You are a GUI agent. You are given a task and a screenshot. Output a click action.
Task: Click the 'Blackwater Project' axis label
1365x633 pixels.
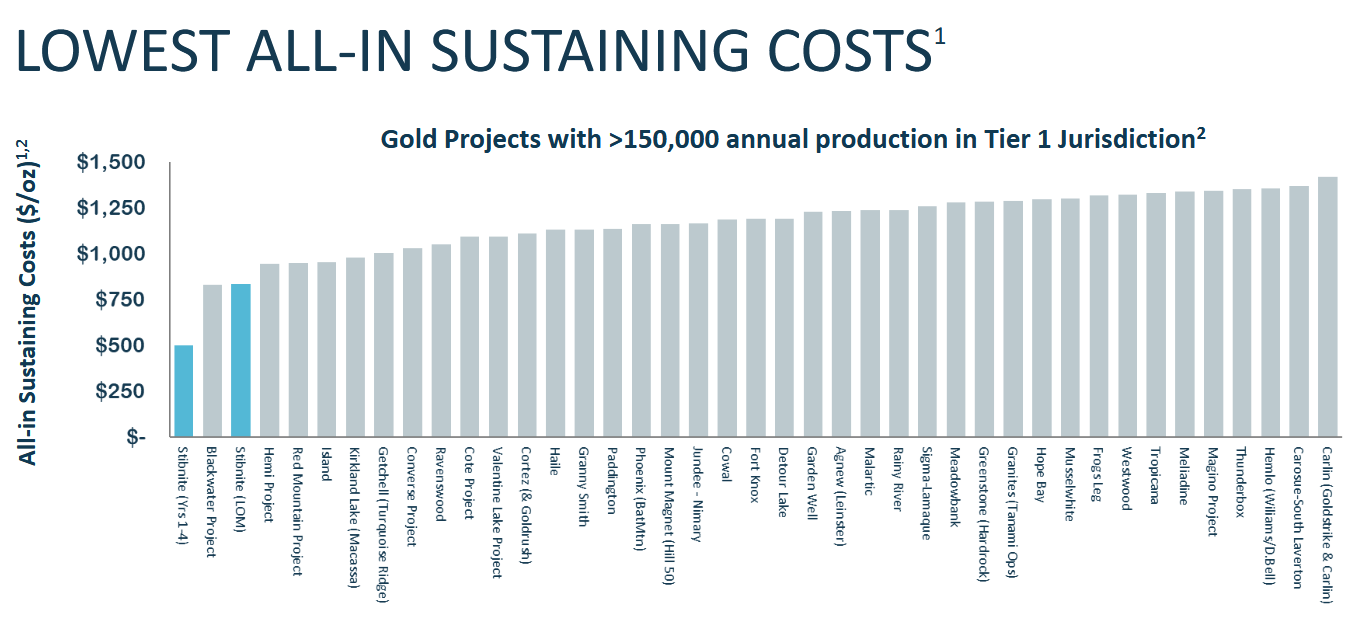[212, 502]
